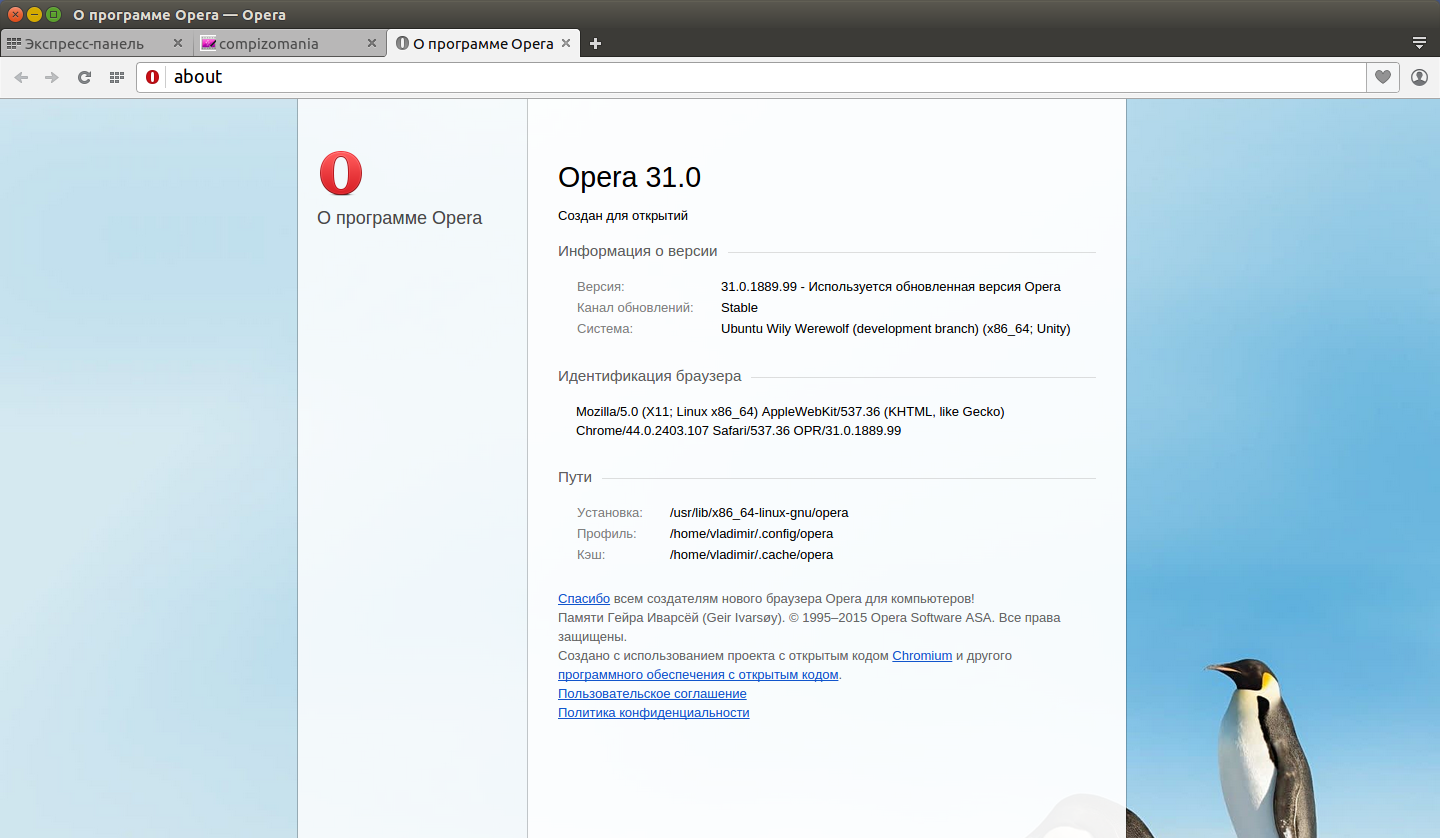Open the profile account icon

1417,76
